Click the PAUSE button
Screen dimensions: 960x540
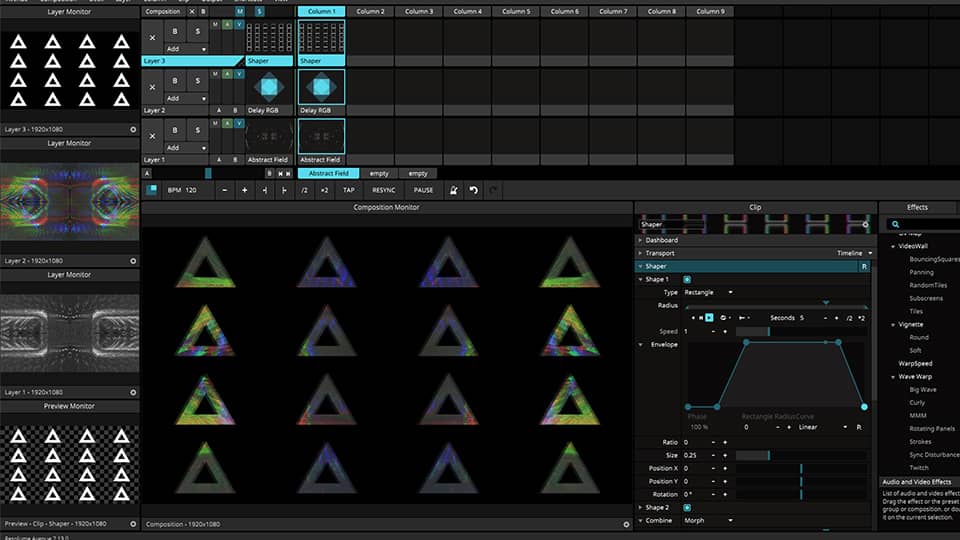point(423,190)
